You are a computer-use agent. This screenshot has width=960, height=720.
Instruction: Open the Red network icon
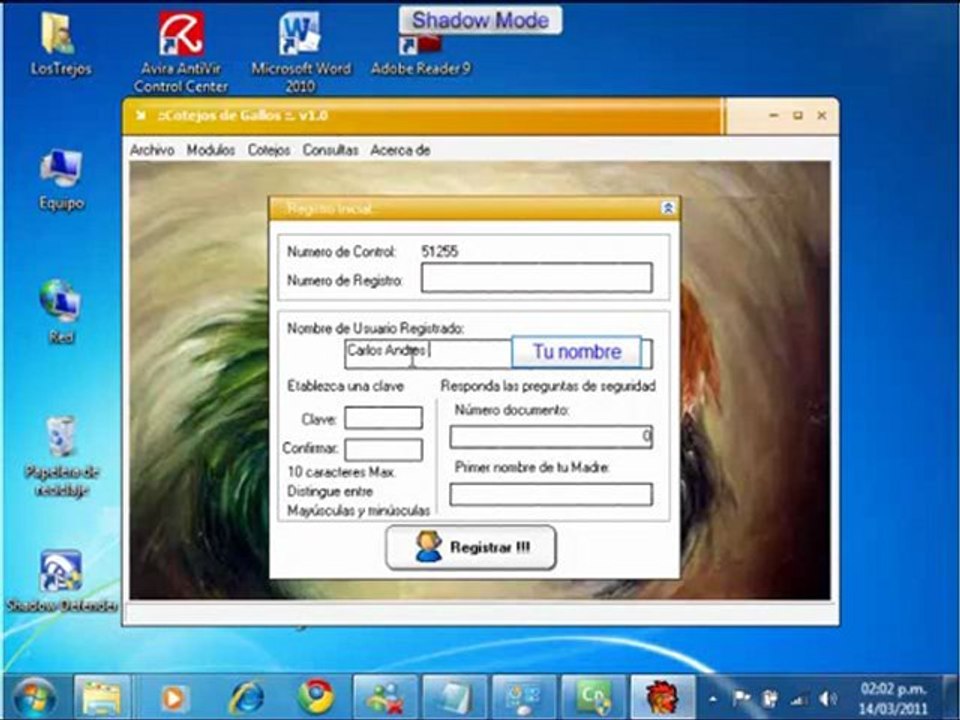(x=61, y=312)
